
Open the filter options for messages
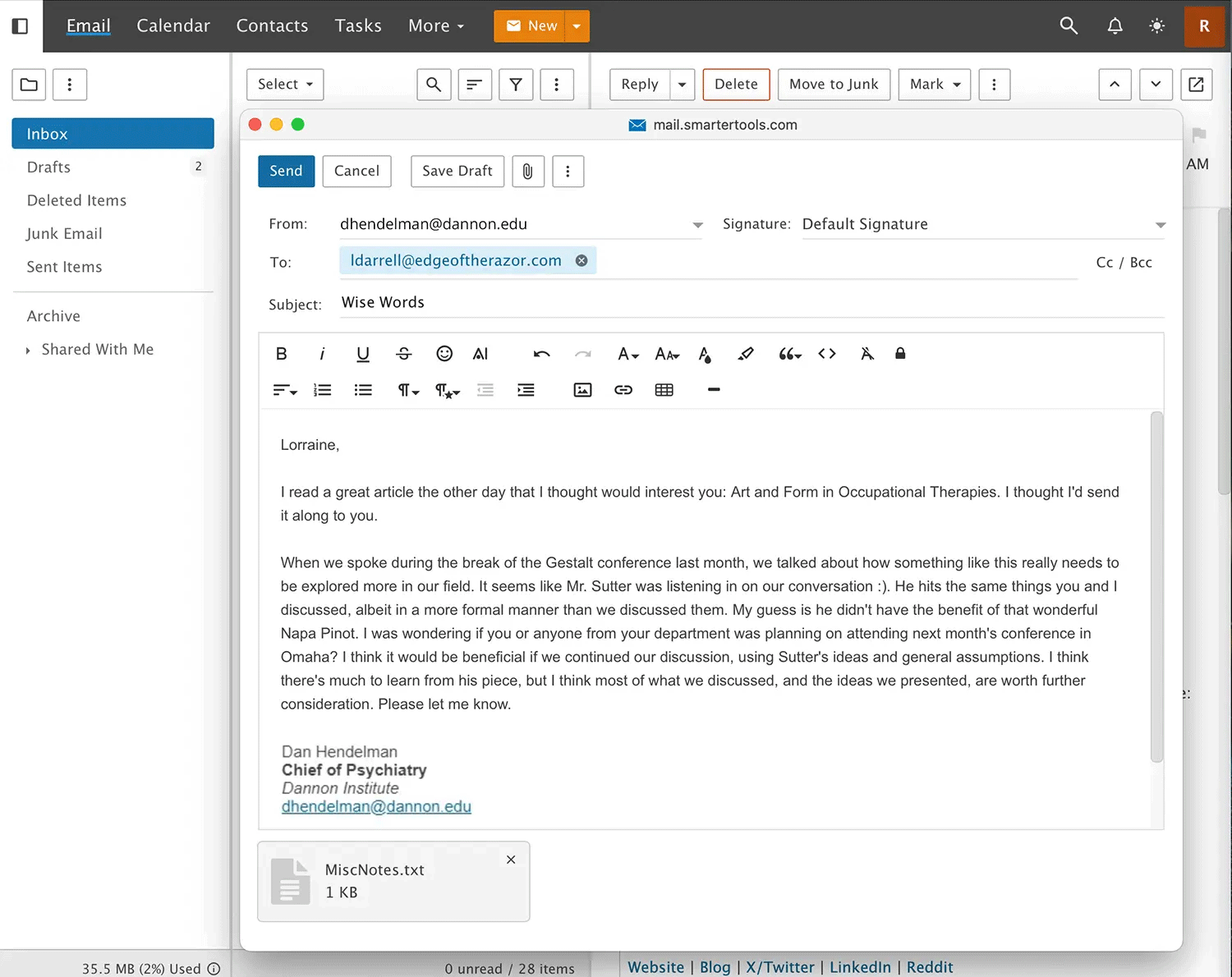coord(516,84)
